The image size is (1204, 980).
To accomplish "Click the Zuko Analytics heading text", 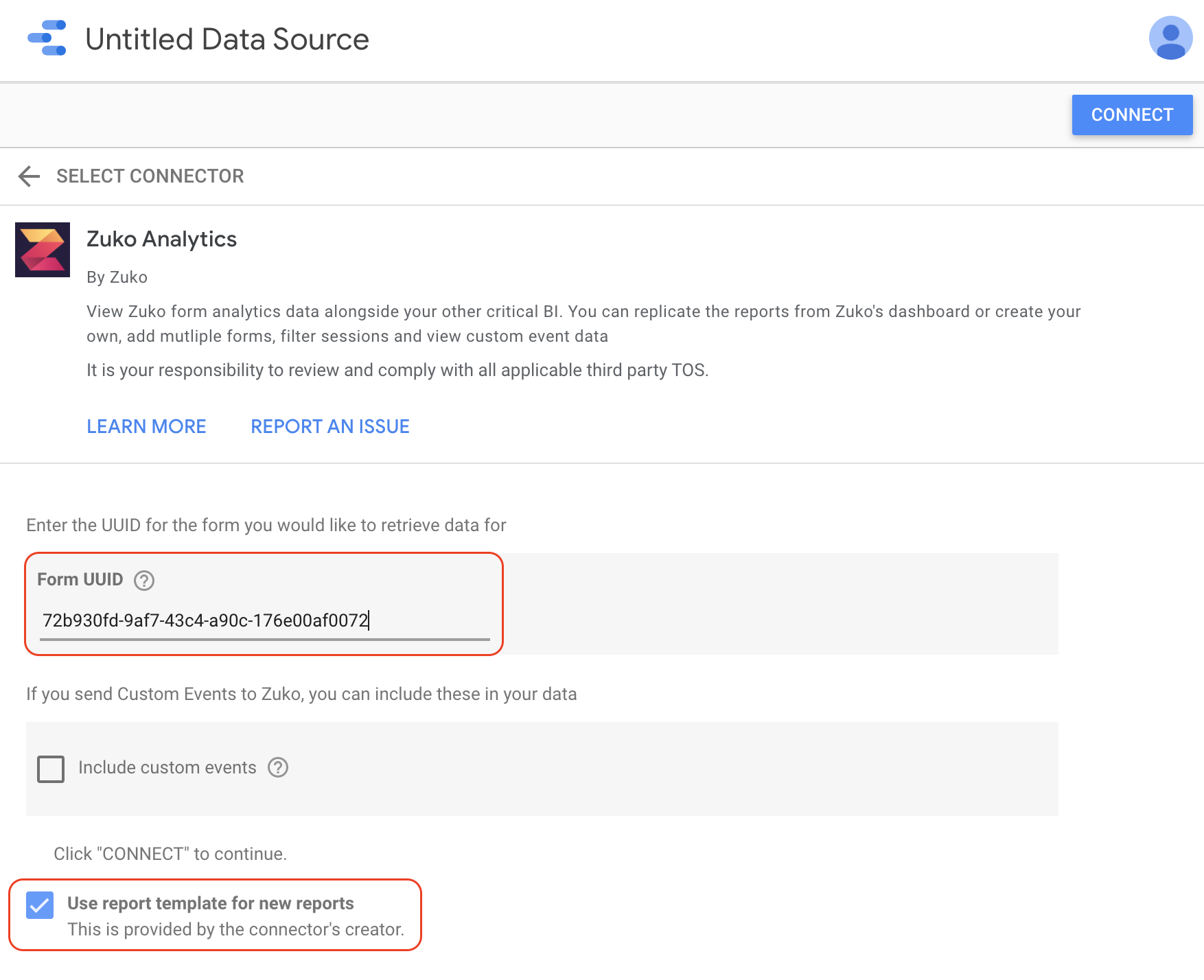I will pyautogui.click(x=161, y=240).
